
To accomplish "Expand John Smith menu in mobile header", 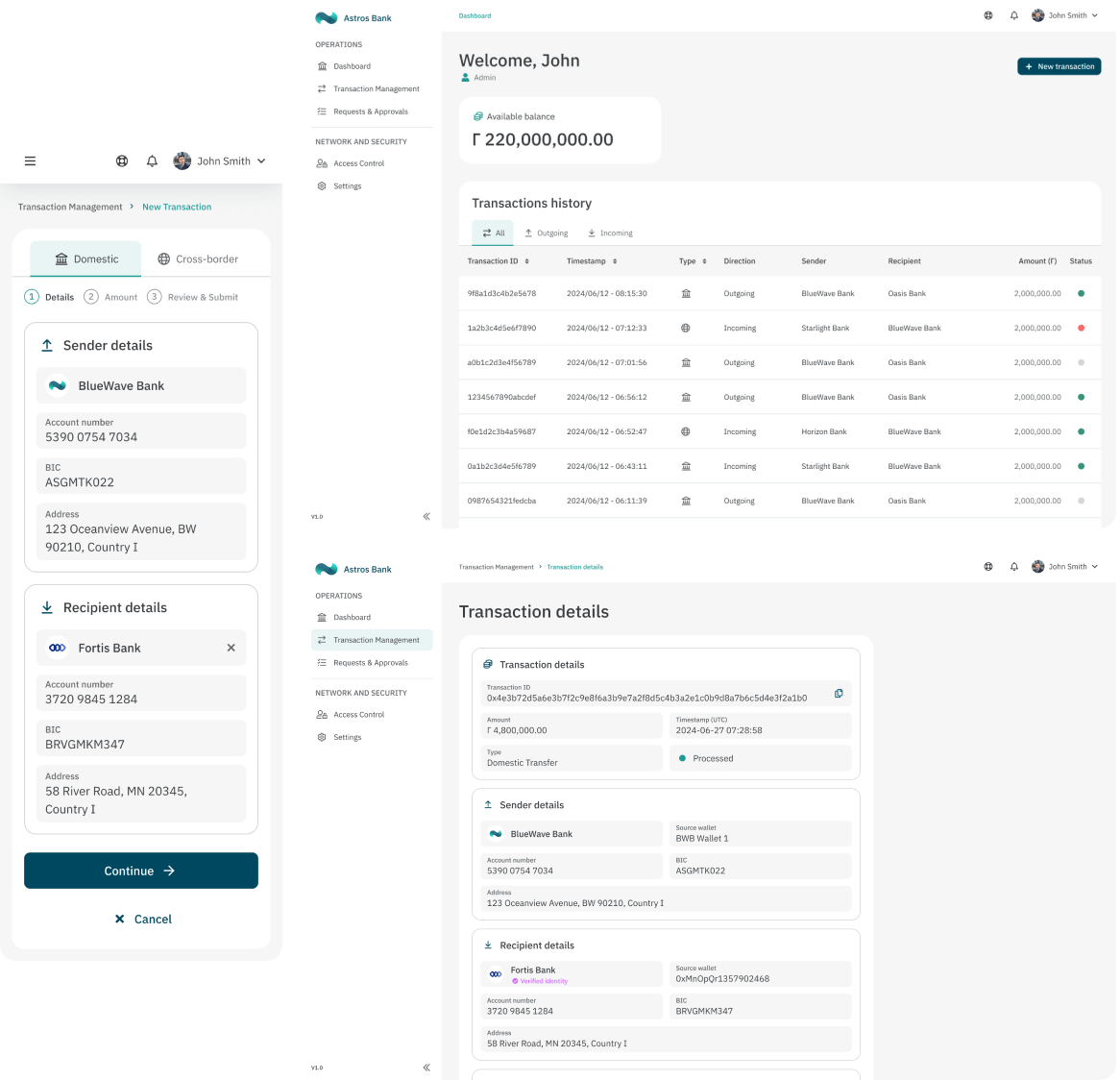I will 220,161.
